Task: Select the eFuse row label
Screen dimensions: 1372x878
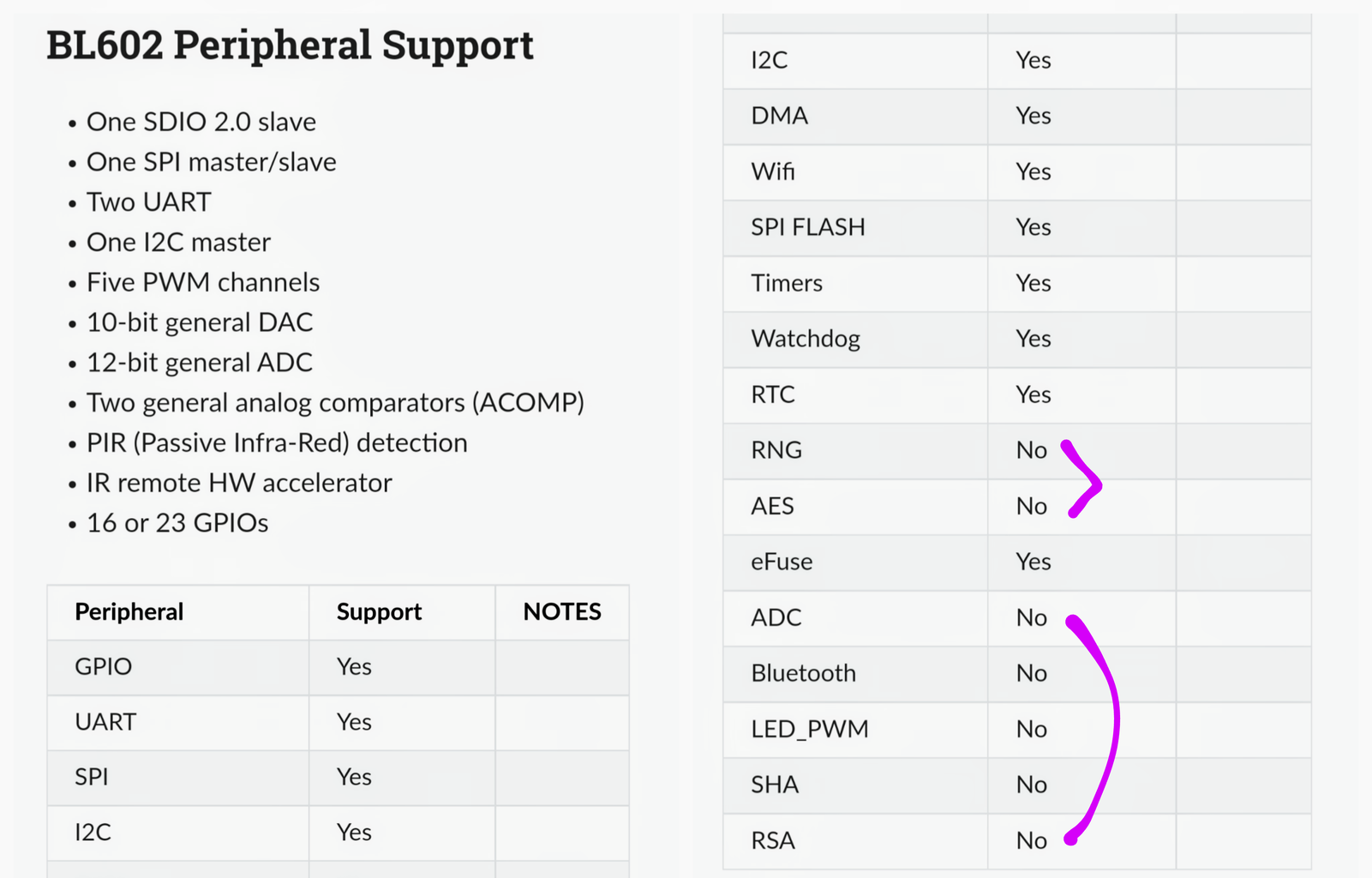Action: 782,562
